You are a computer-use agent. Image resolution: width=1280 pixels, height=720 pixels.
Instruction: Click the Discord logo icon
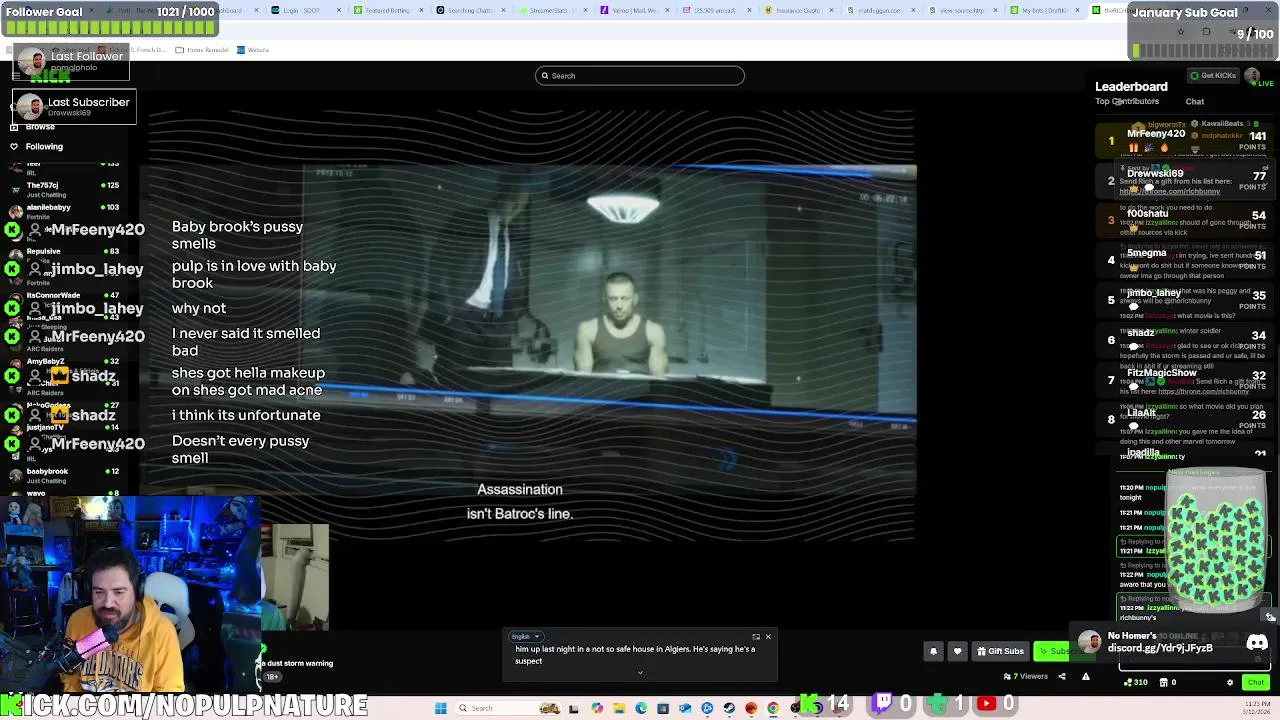pyautogui.click(x=1257, y=642)
